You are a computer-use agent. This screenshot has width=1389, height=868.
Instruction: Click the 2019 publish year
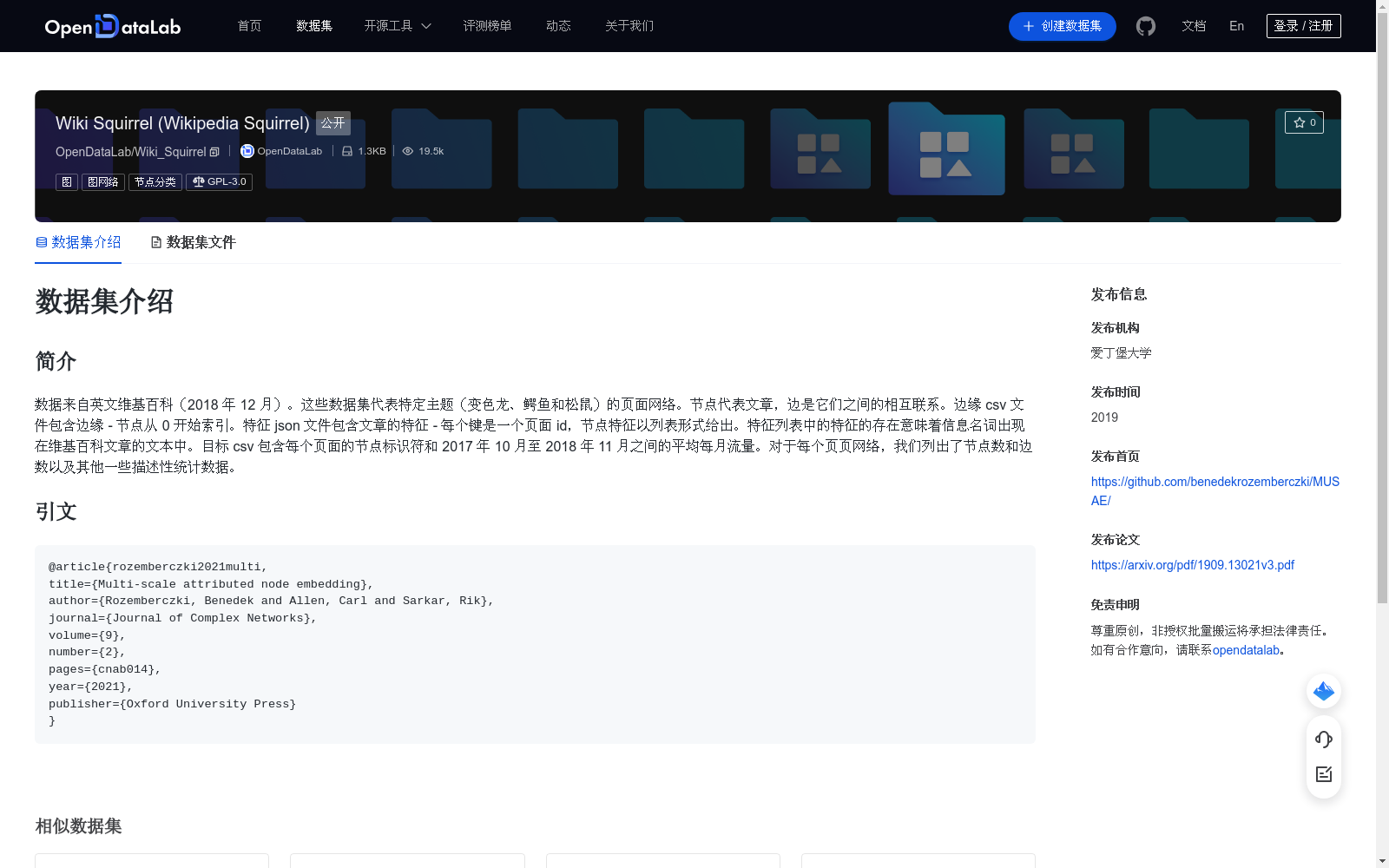[x=1104, y=418]
